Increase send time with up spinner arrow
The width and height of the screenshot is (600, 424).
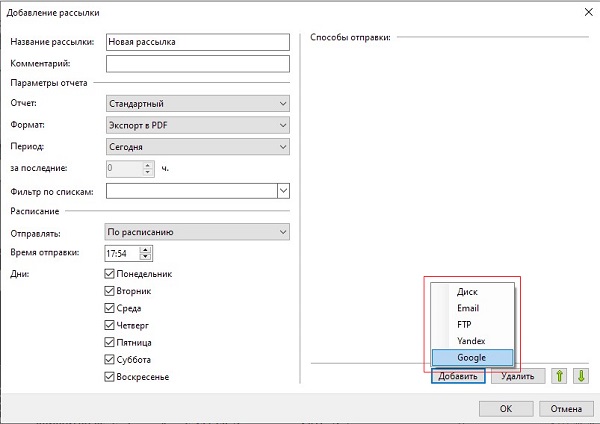pos(145,250)
